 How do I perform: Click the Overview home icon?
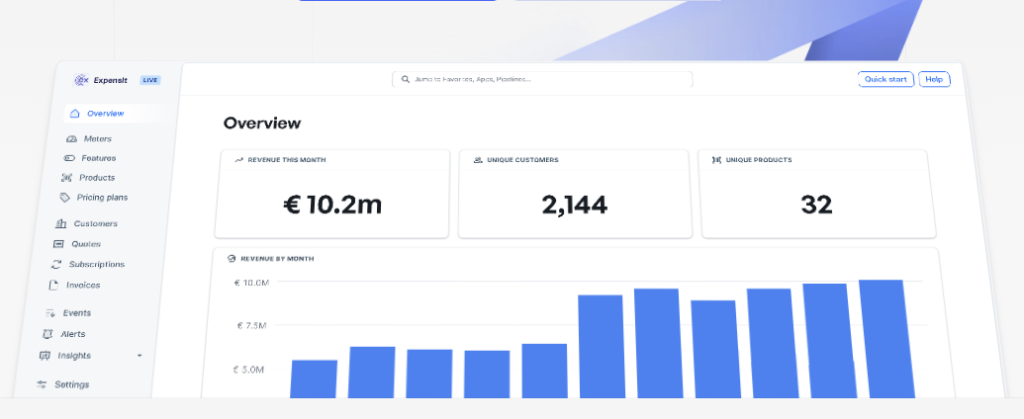click(75, 114)
